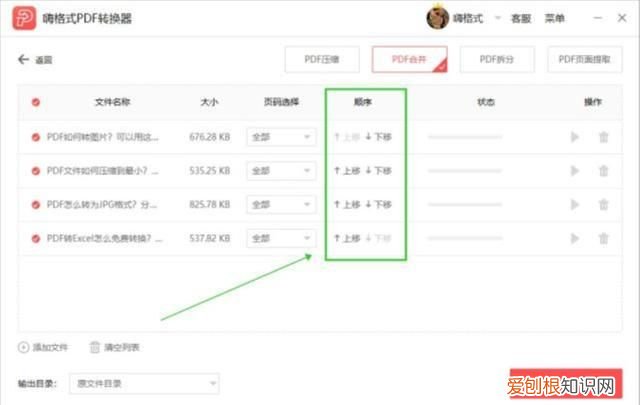The height and width of the screenshot is (405, 640).
Task: Uncheck the PDF如何转图片 file checkbox
Action: pos(36,137)
